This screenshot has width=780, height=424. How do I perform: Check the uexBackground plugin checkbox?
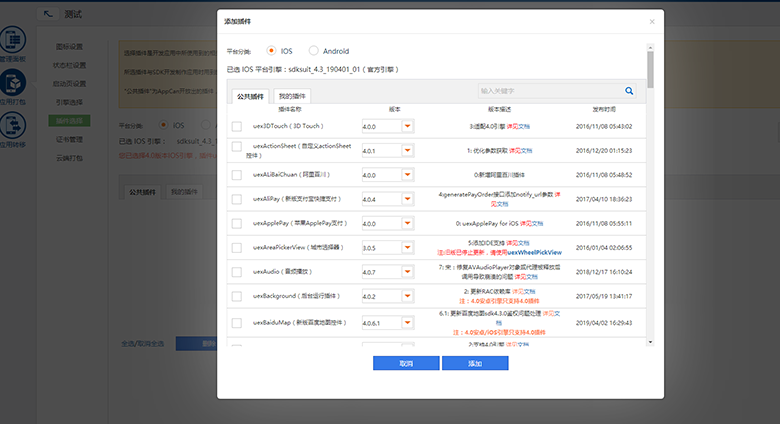coord(237,296)
